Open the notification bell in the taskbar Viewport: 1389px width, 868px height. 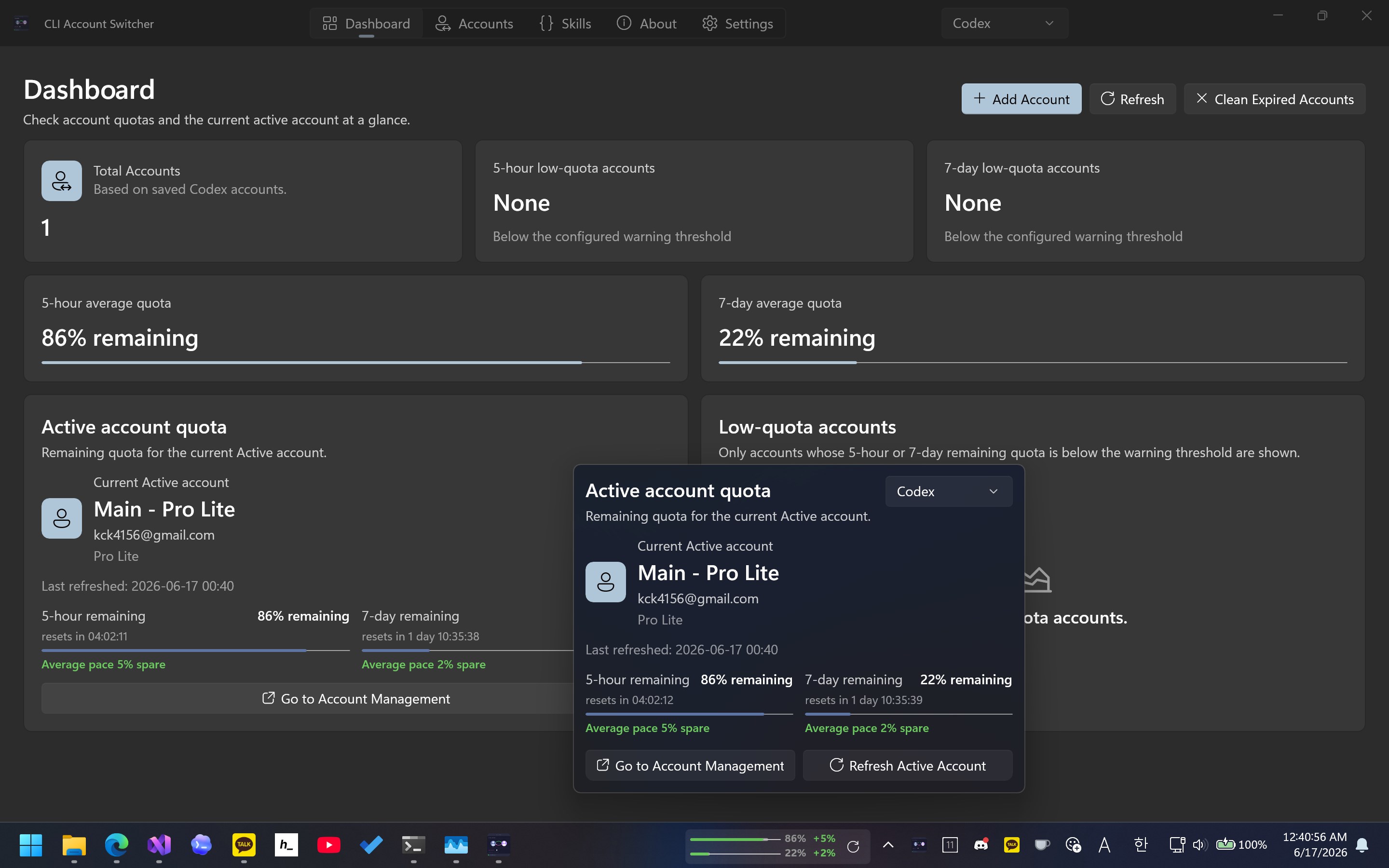pos(1362,844)
